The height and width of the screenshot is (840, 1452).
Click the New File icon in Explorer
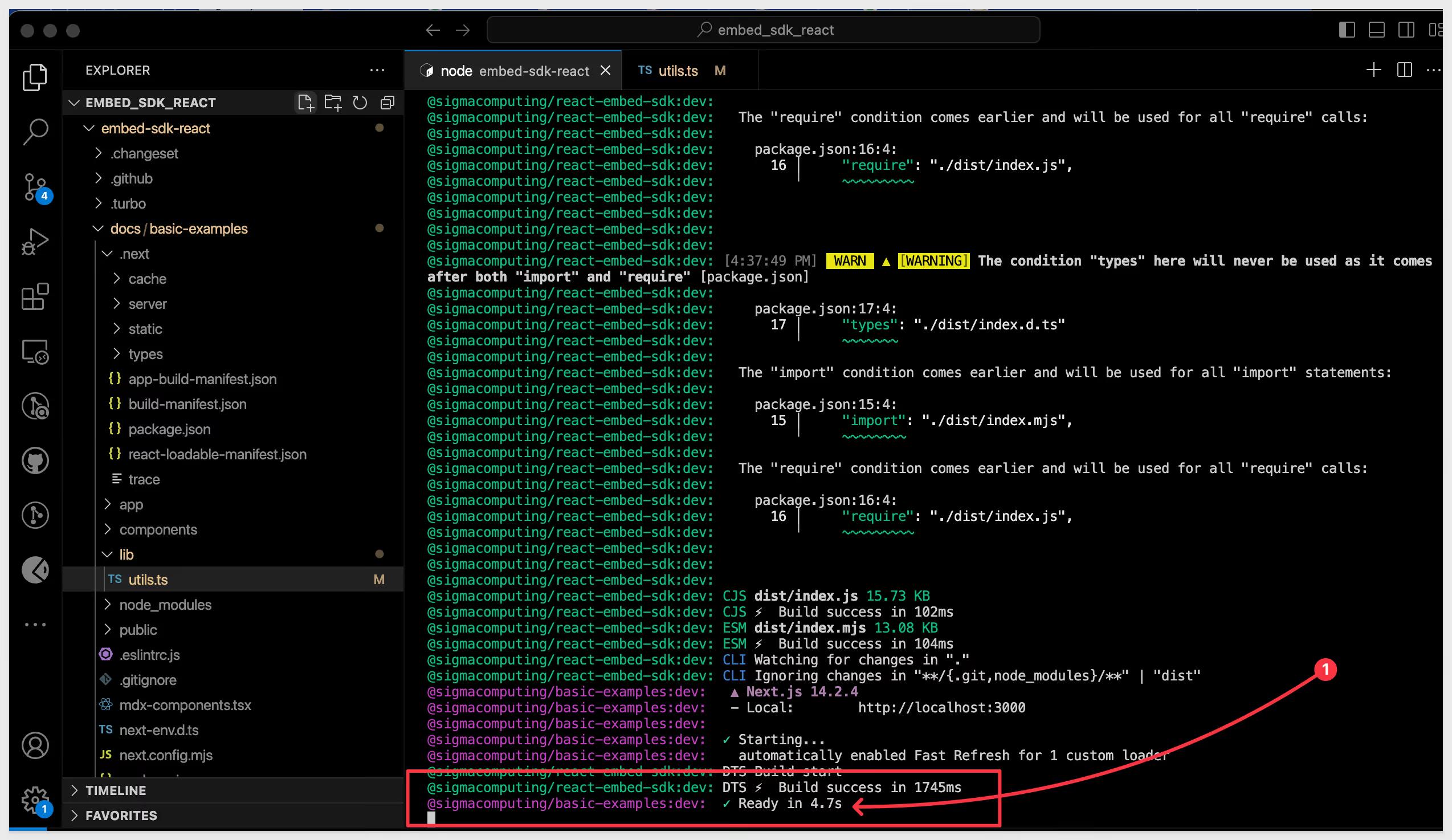(305, 103)
